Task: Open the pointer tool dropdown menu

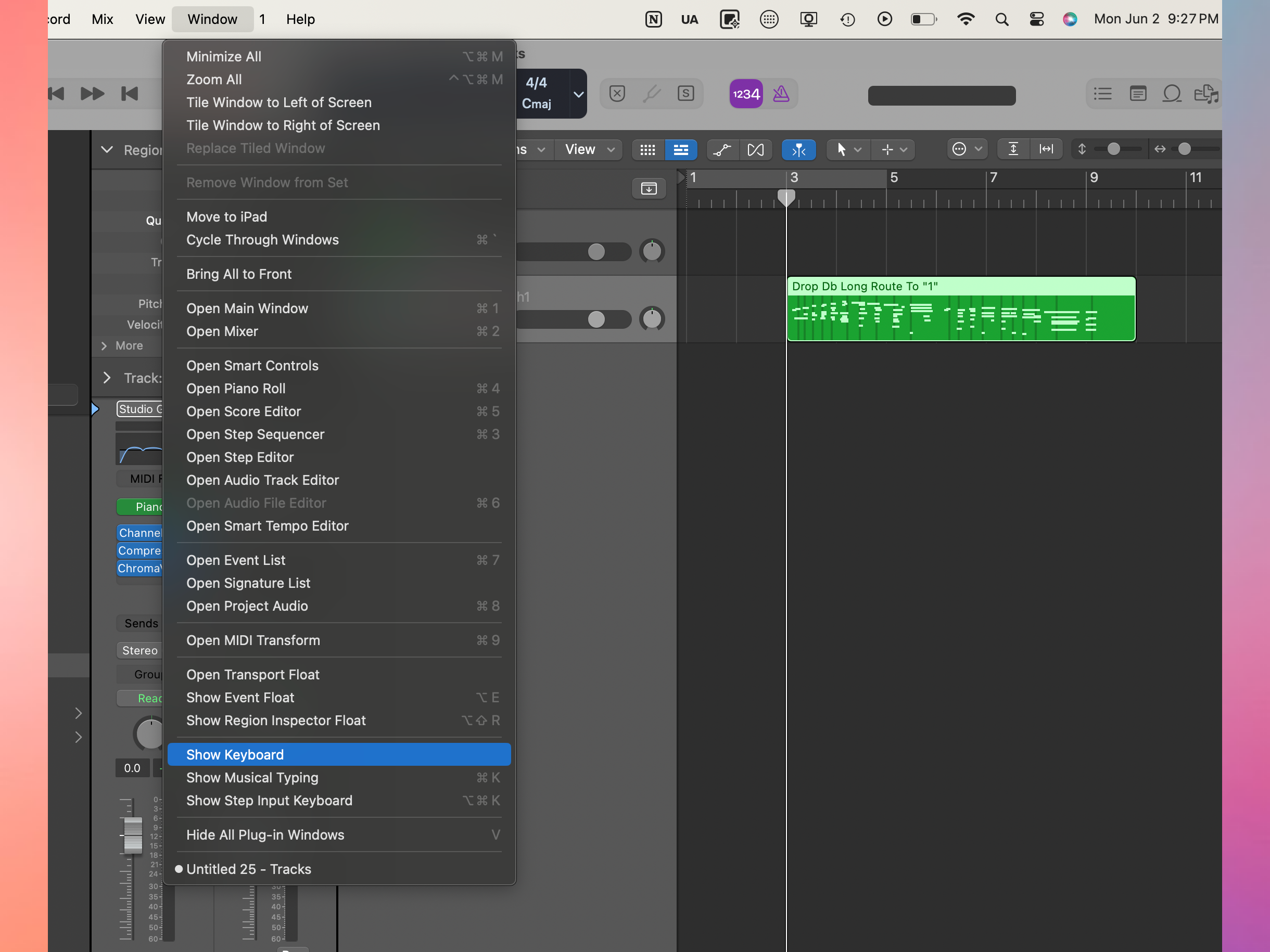Action: pos(847,150)
